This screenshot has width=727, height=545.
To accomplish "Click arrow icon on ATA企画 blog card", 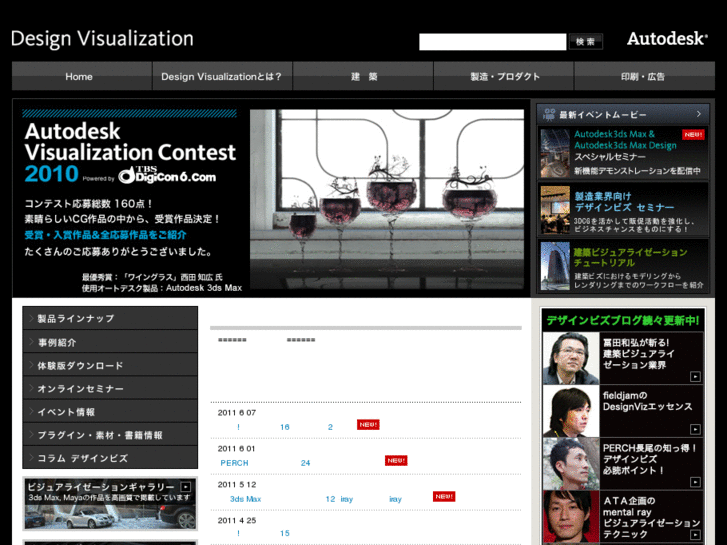I will coord(695,535).
